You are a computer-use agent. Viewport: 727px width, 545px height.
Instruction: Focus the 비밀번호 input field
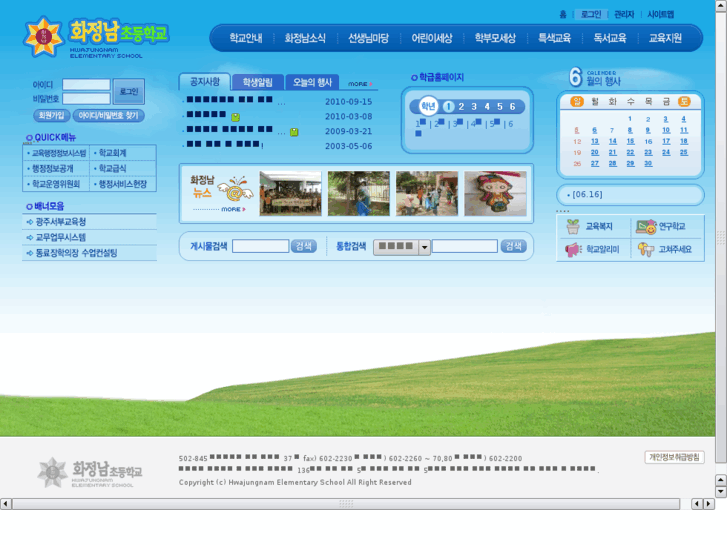(x=86, y=98)
